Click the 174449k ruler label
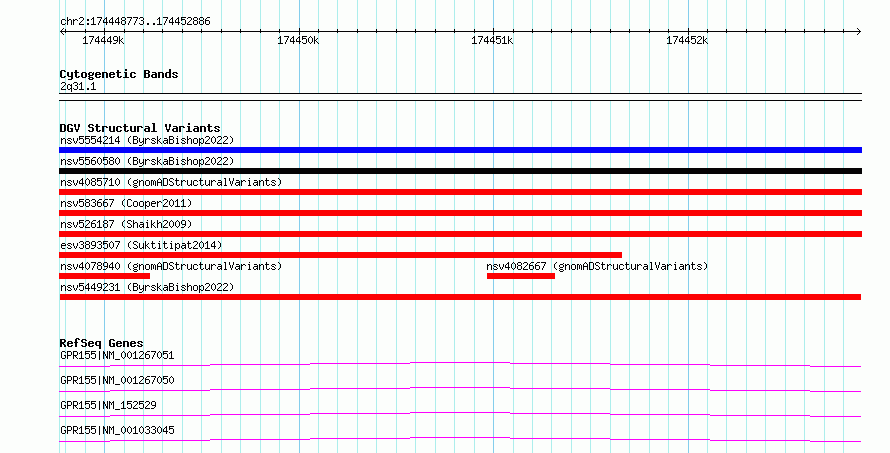This screenshot has width=890, height=453. [103, 40]
